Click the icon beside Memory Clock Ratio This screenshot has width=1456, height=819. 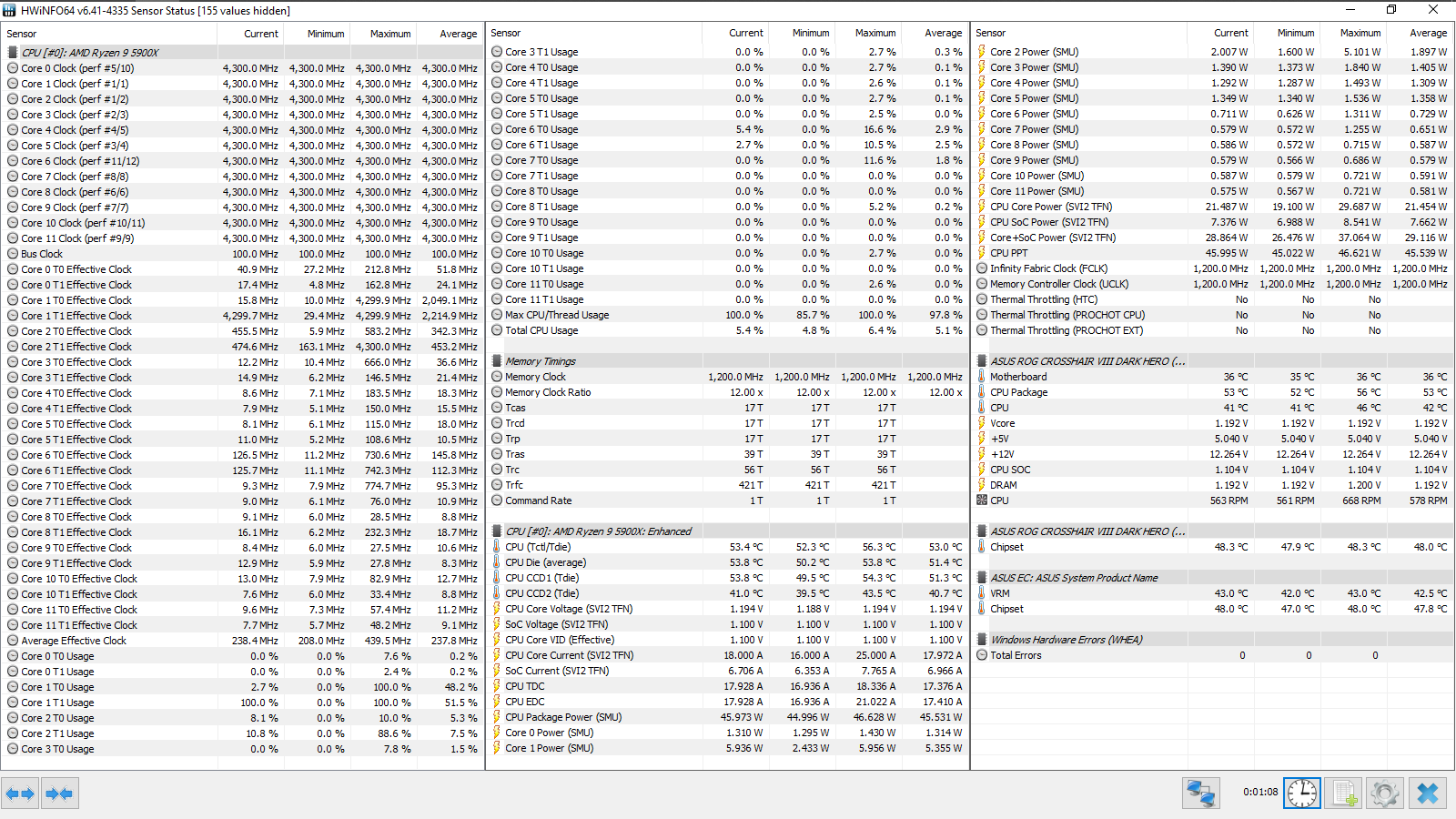click(497, 392)
